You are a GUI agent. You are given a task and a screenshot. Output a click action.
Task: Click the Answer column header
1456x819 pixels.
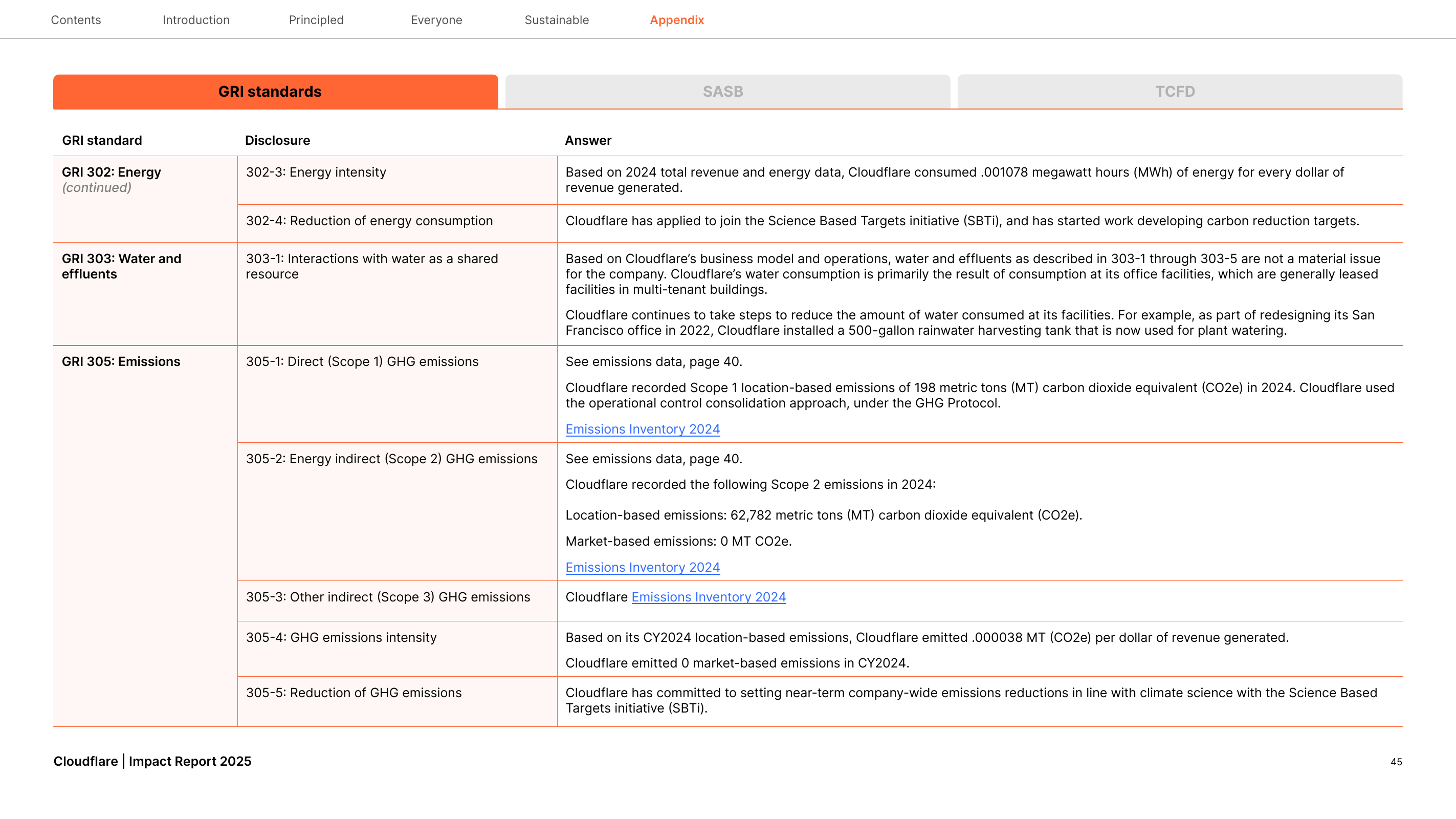pos(588,140)
